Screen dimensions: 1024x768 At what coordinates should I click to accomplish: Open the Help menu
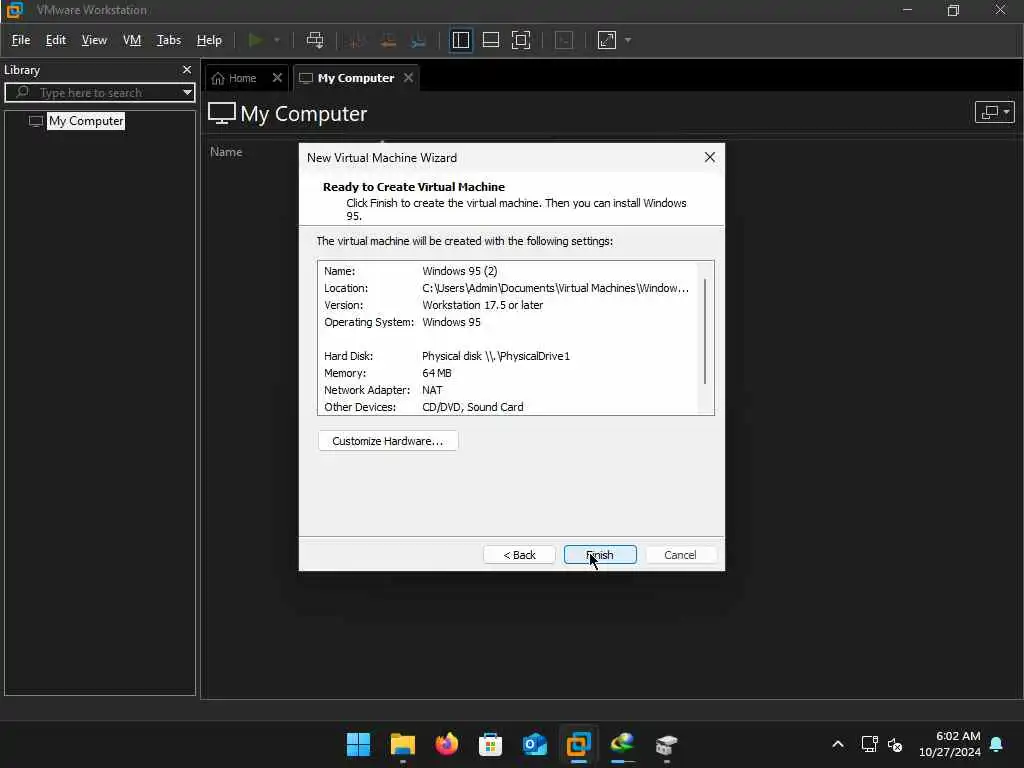pyautogui.click(x=209, y=40)
